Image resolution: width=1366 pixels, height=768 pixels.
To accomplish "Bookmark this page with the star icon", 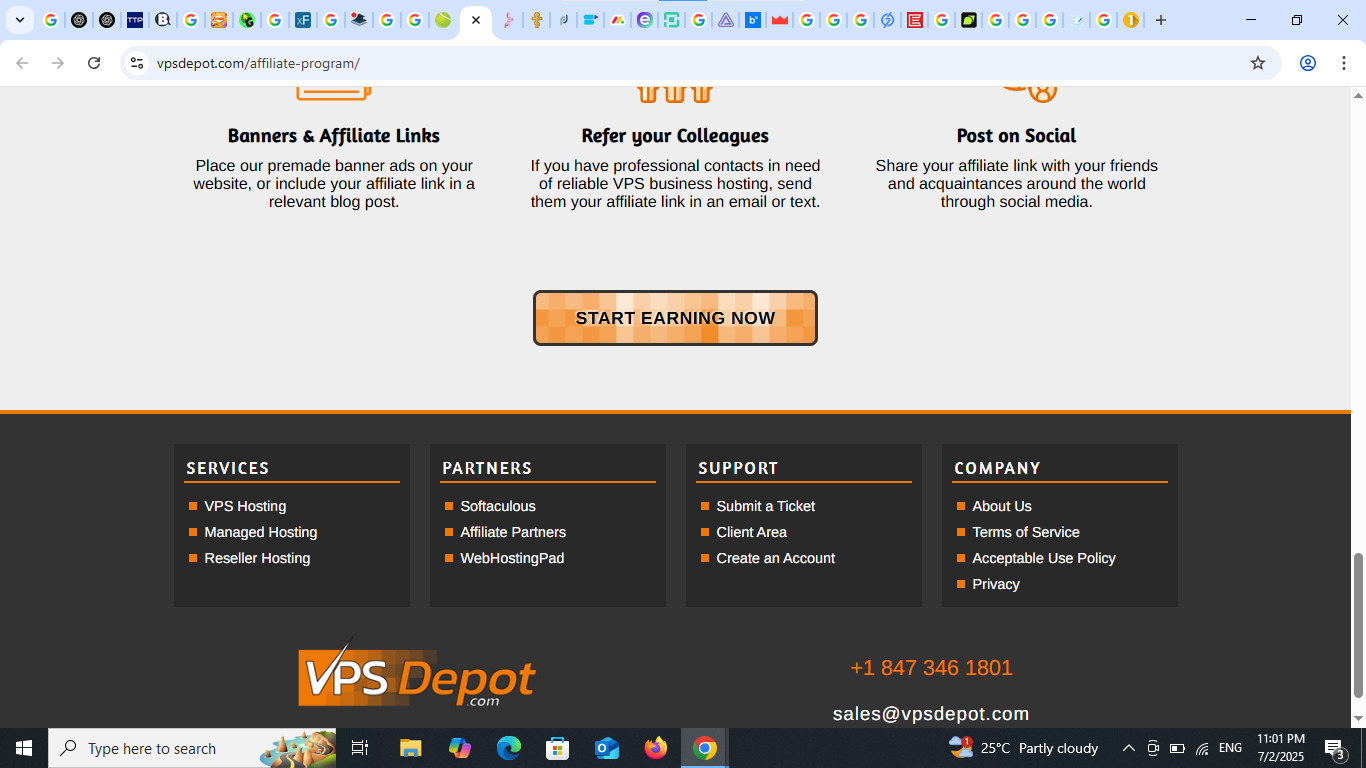I will [1258, 63].
